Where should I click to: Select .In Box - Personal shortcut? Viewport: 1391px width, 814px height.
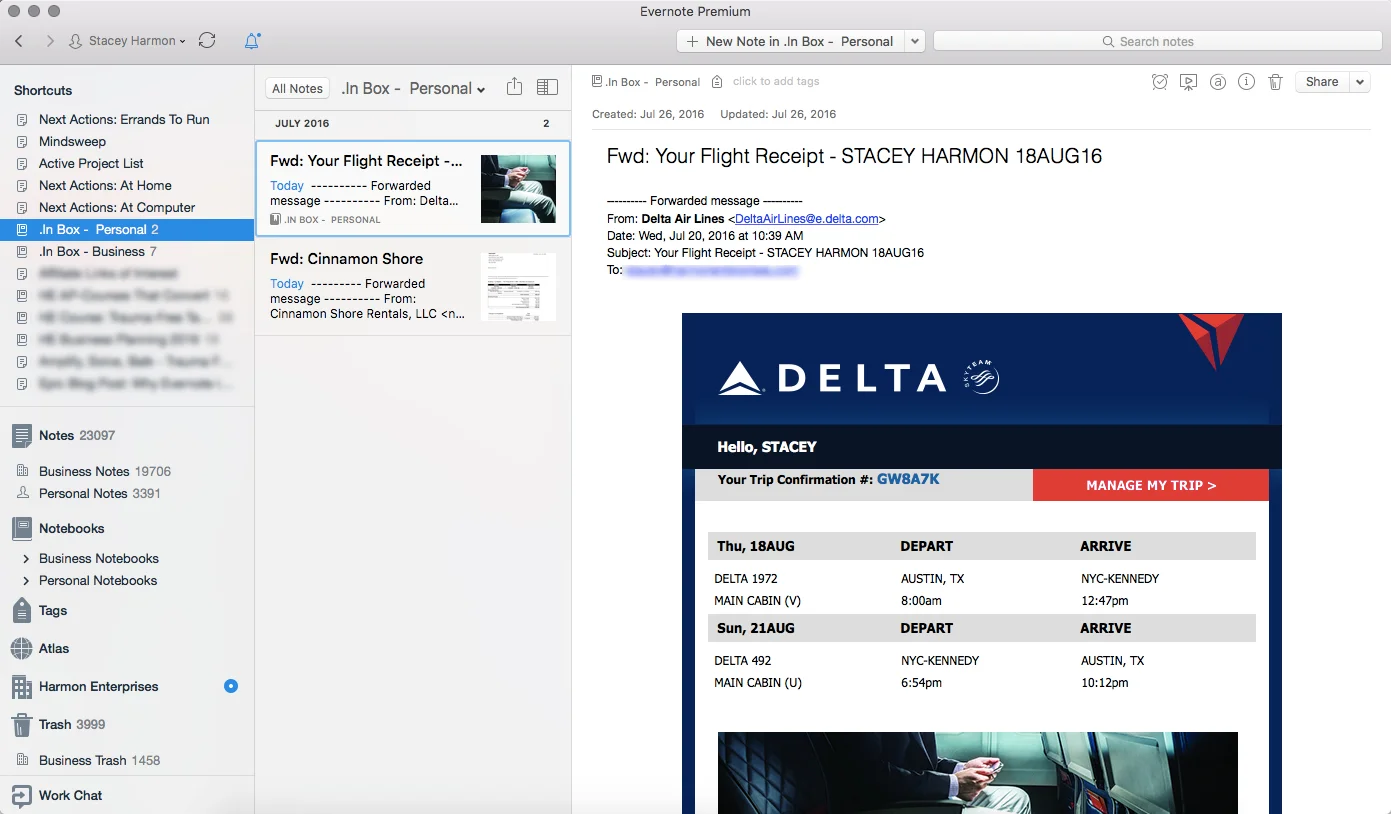[127, 229]
